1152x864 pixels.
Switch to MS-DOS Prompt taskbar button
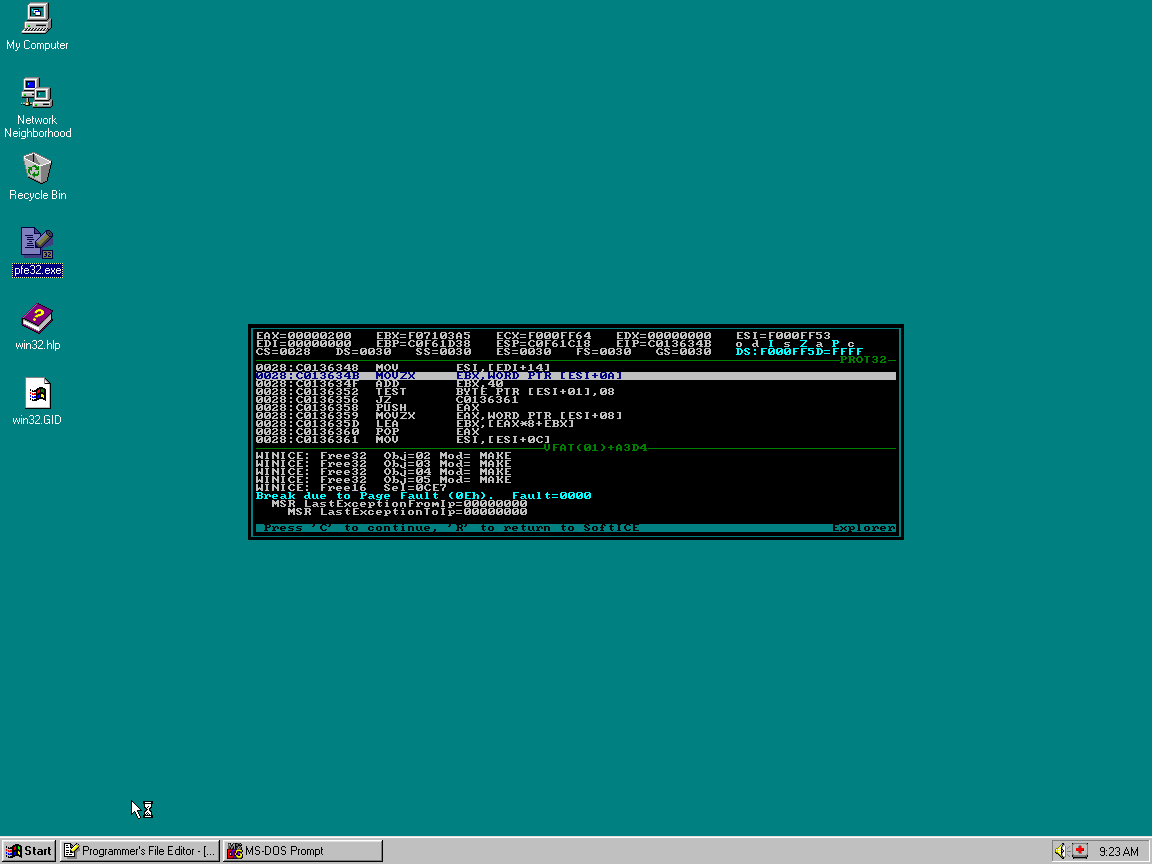point(303,851)
